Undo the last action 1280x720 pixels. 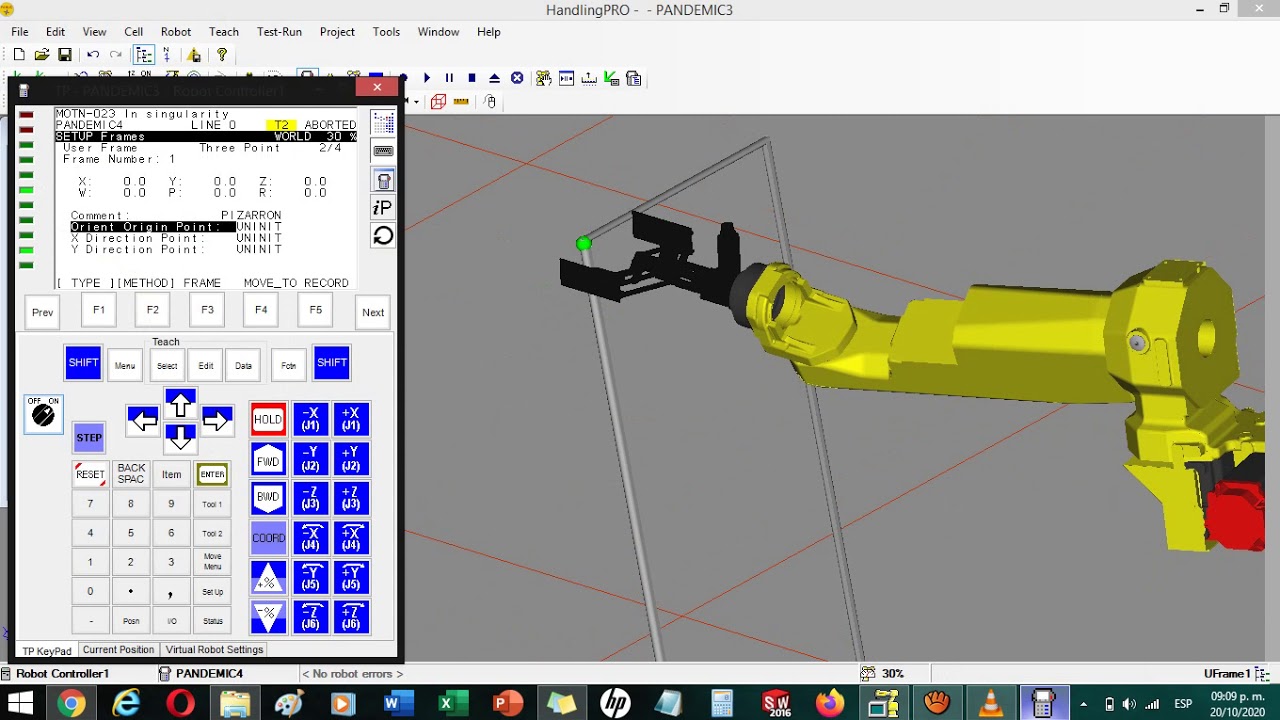93,55
